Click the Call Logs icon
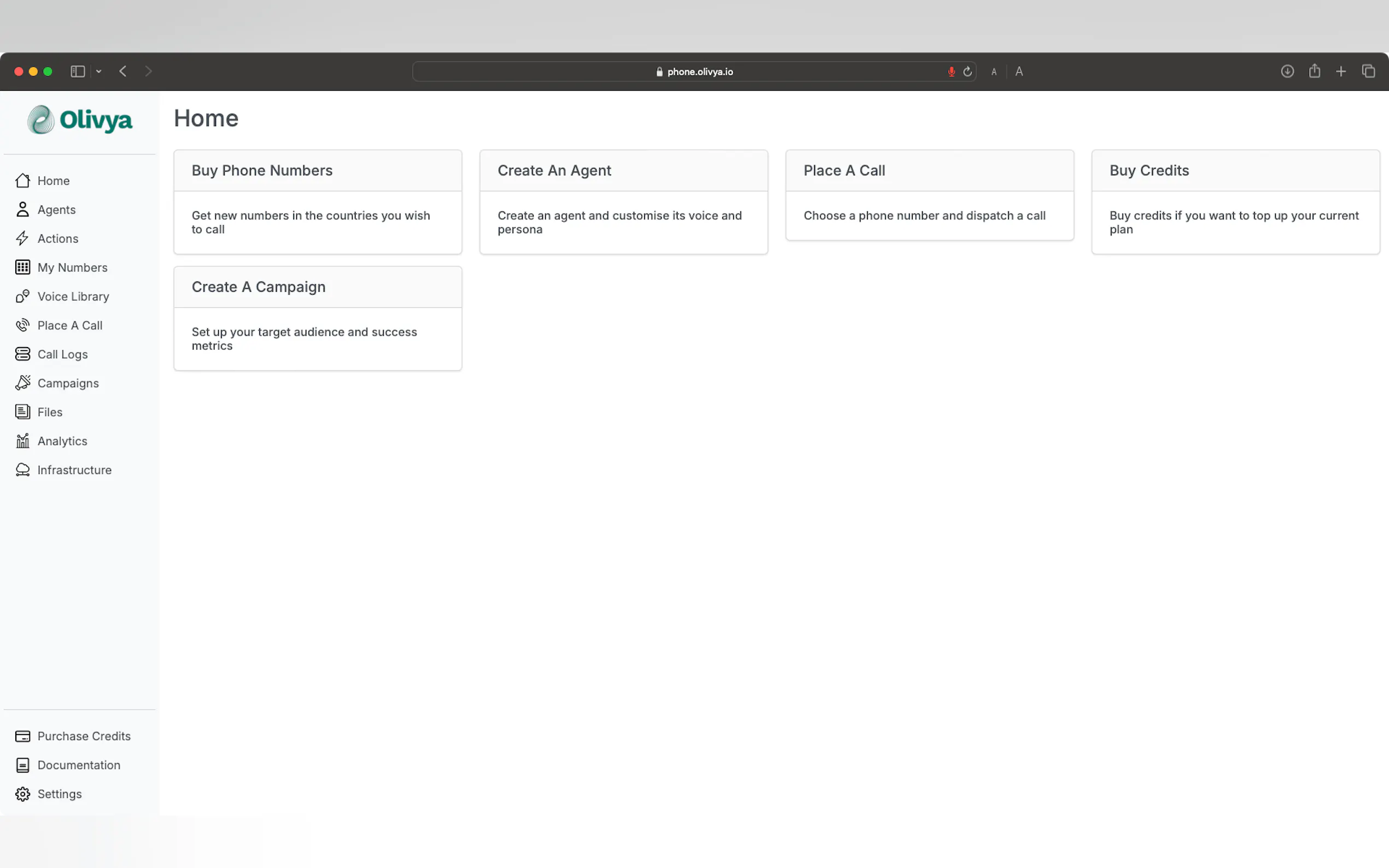The height and width of the screenshot is (868, 1389). [22, 354]
